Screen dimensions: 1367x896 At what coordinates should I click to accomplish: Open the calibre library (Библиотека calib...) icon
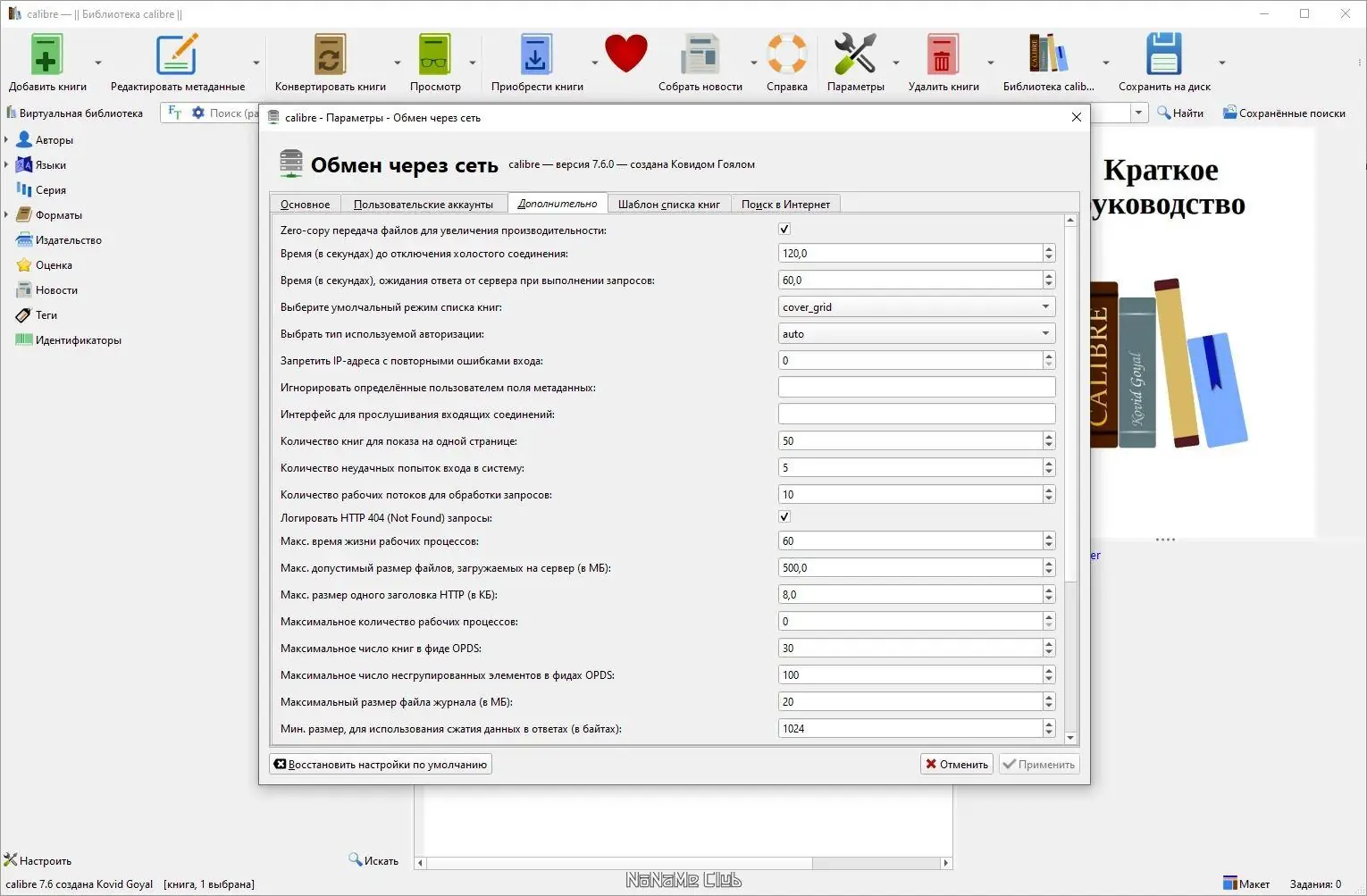pos(1048,54)
